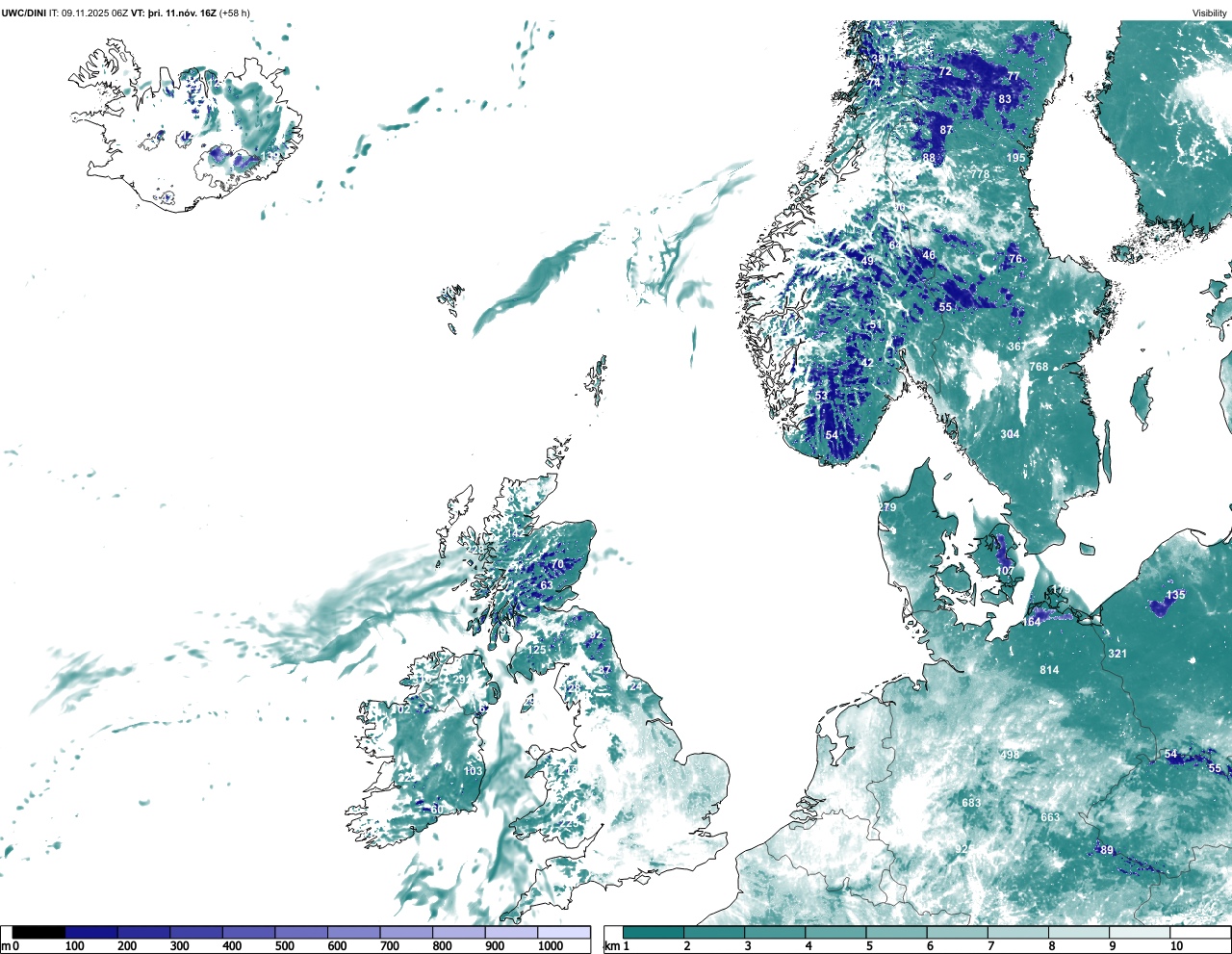Click visibility value '814' over northern Germany

pos(1049,670)
